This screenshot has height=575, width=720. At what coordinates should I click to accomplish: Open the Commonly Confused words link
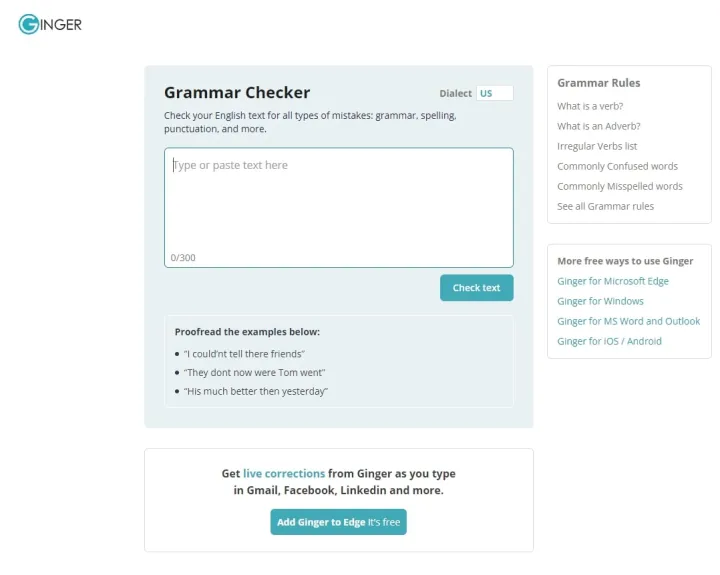pos(618,166)
